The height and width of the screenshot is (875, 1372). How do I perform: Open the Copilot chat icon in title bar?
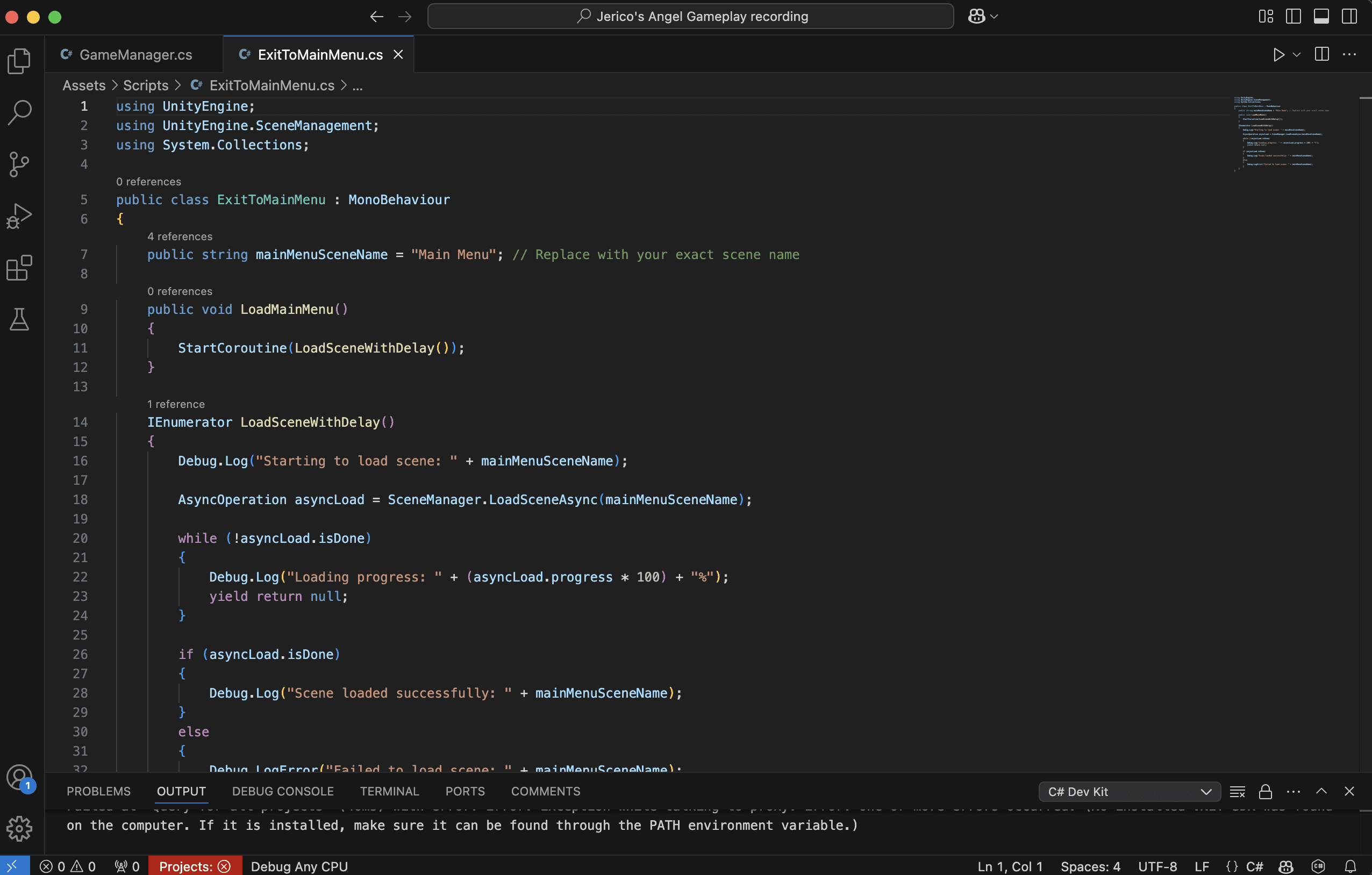(976, 17)
